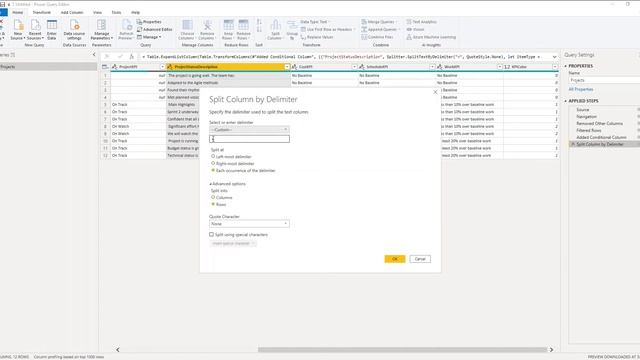Click the query Name field
The height and width of the screenshot is (360, 640).
pyautogui.click(x=604, y=80)
